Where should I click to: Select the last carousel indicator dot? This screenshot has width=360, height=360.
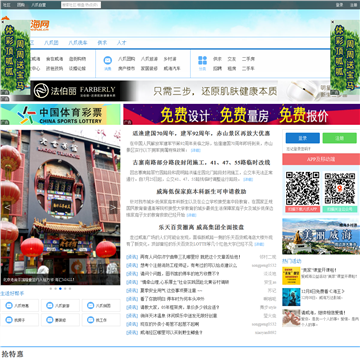pos(70,289)
